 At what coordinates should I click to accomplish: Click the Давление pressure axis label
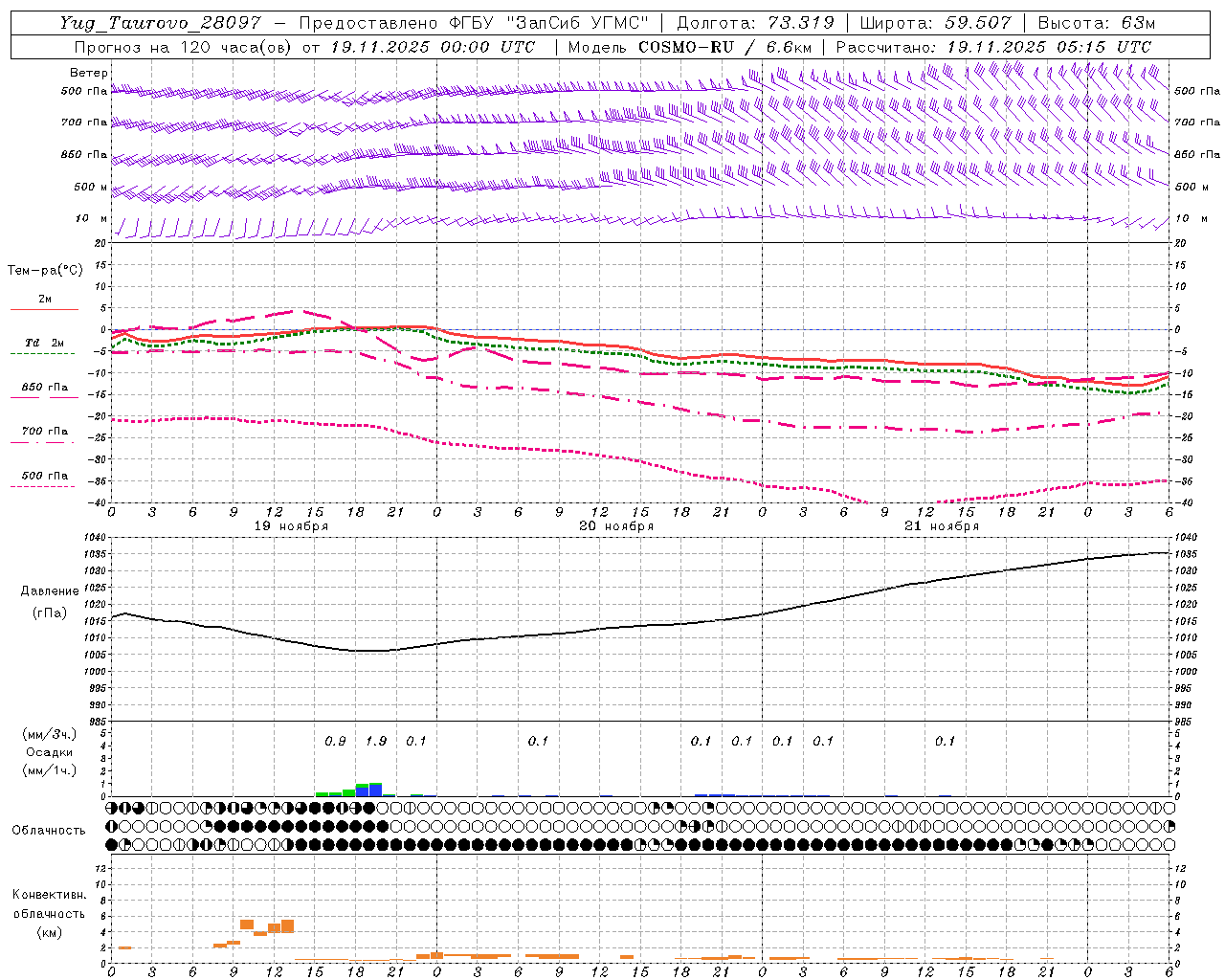click(50, 591)
